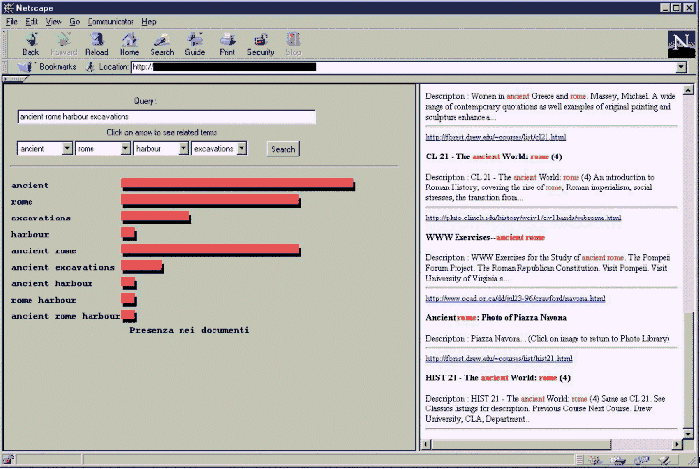The image size is (700, 469).
Task: Click the 'ancient' histogram bar
Action: point(238,184)
